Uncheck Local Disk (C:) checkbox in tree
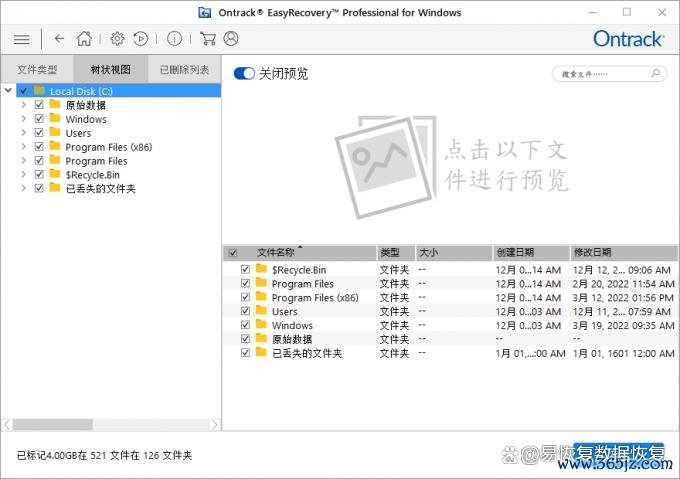Image resolution: width=680 pixels, height=479 pixels. (24, 91)
